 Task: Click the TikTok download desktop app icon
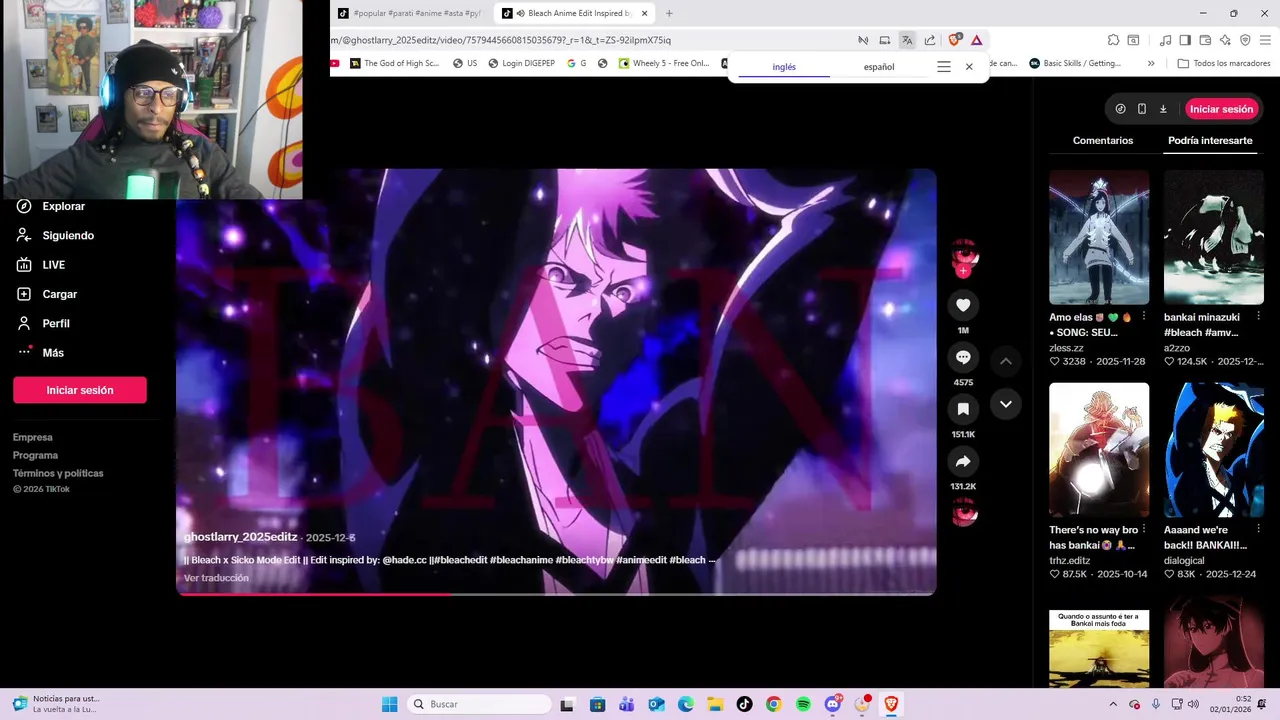pos(1163,109)
